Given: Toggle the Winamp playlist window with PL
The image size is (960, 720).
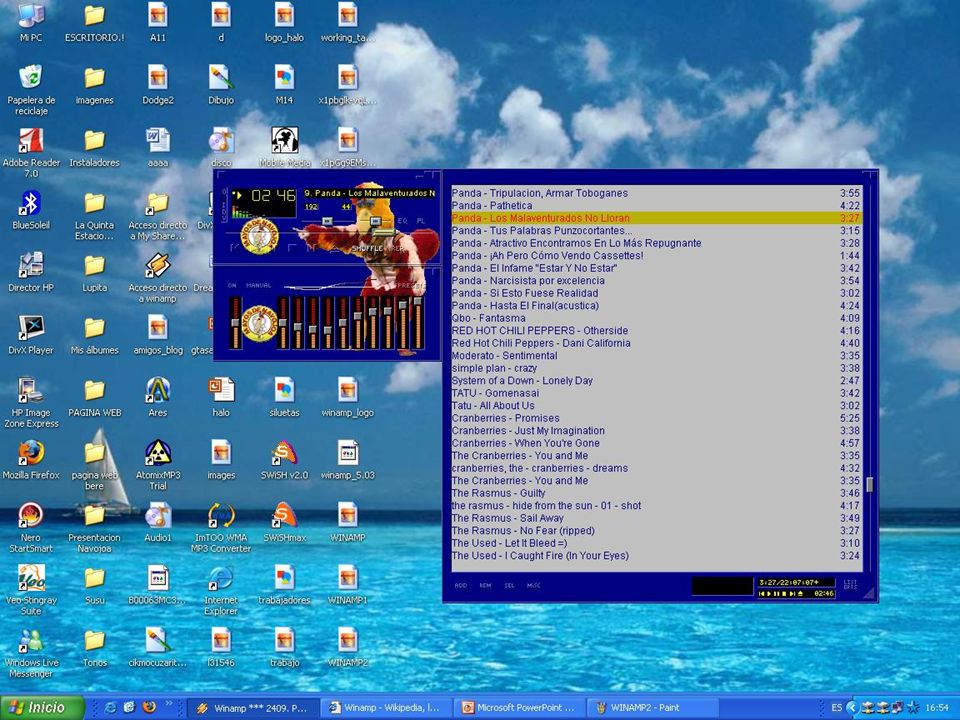Looking at the screenshot, I should (x=421, y=220).
